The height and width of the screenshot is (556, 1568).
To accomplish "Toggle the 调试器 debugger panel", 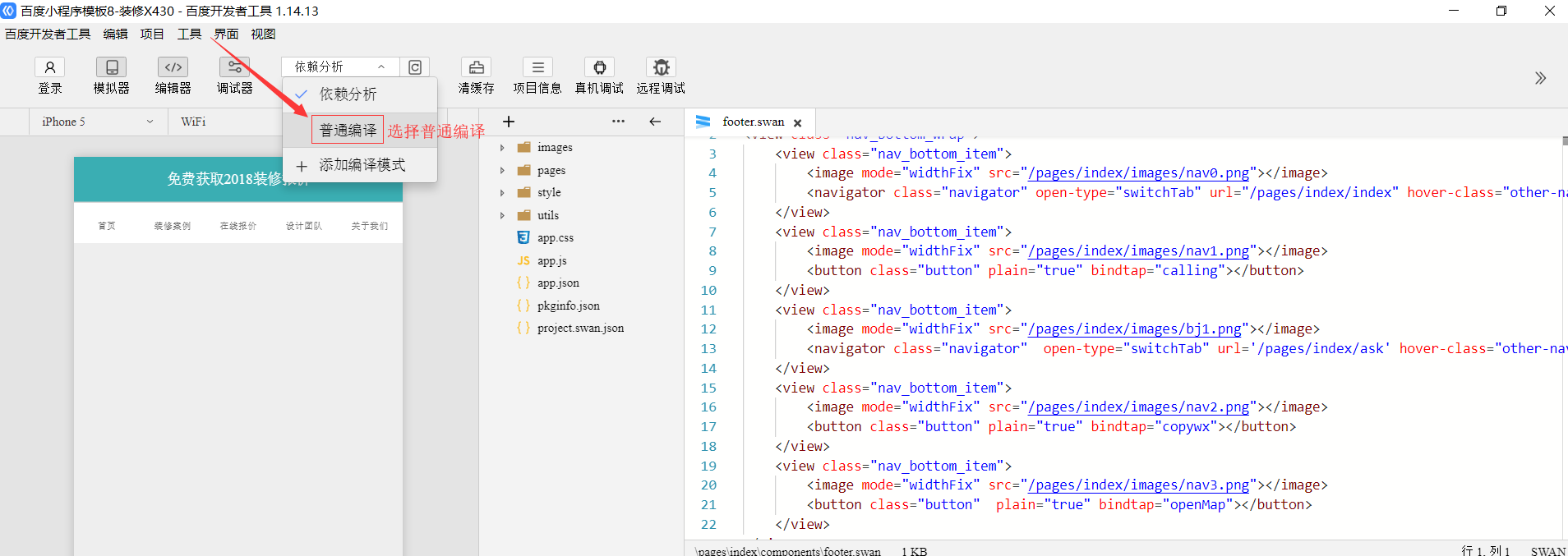I will click(234, 67).
